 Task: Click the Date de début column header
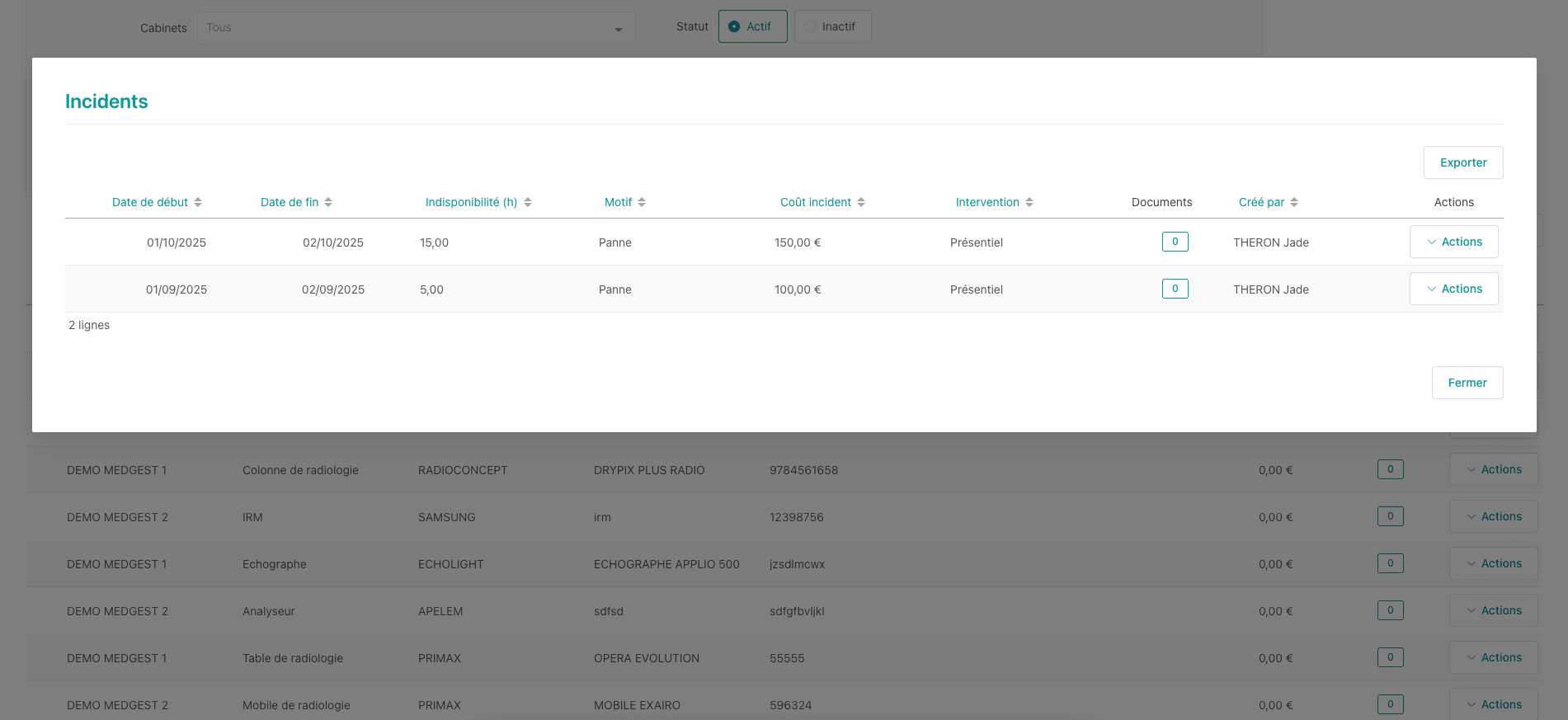coord(150,202)
